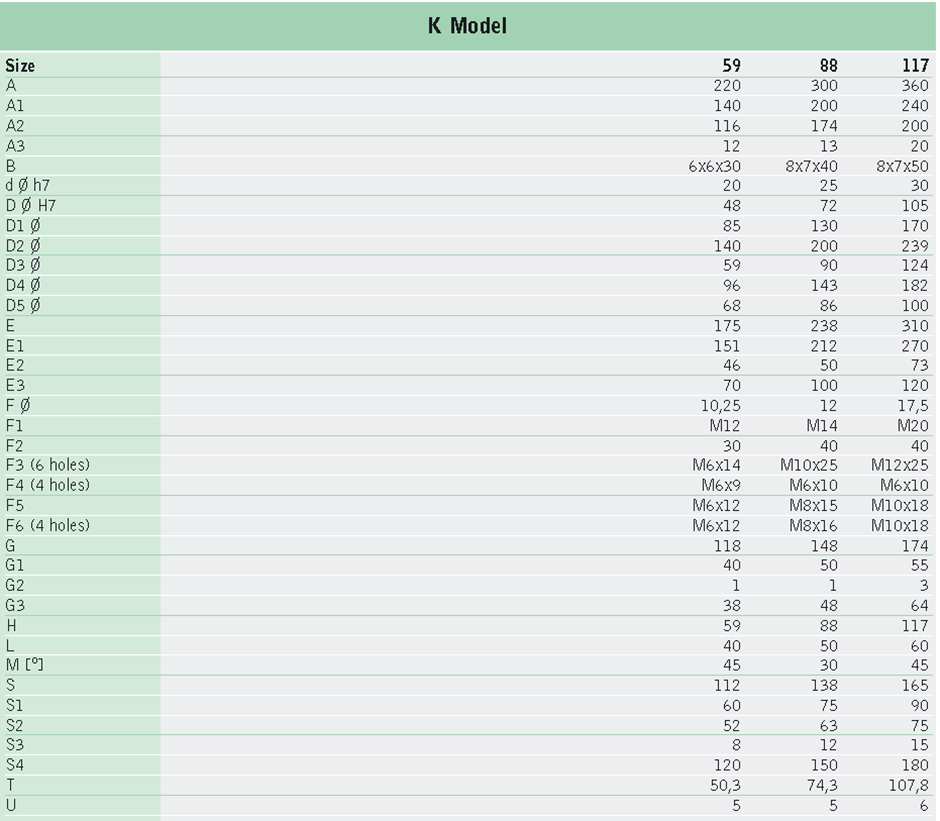Image resolution: width=940 pixels, height=821 pixels.
Task: Select the F4 (4 holes) row label
Action: 47,485
